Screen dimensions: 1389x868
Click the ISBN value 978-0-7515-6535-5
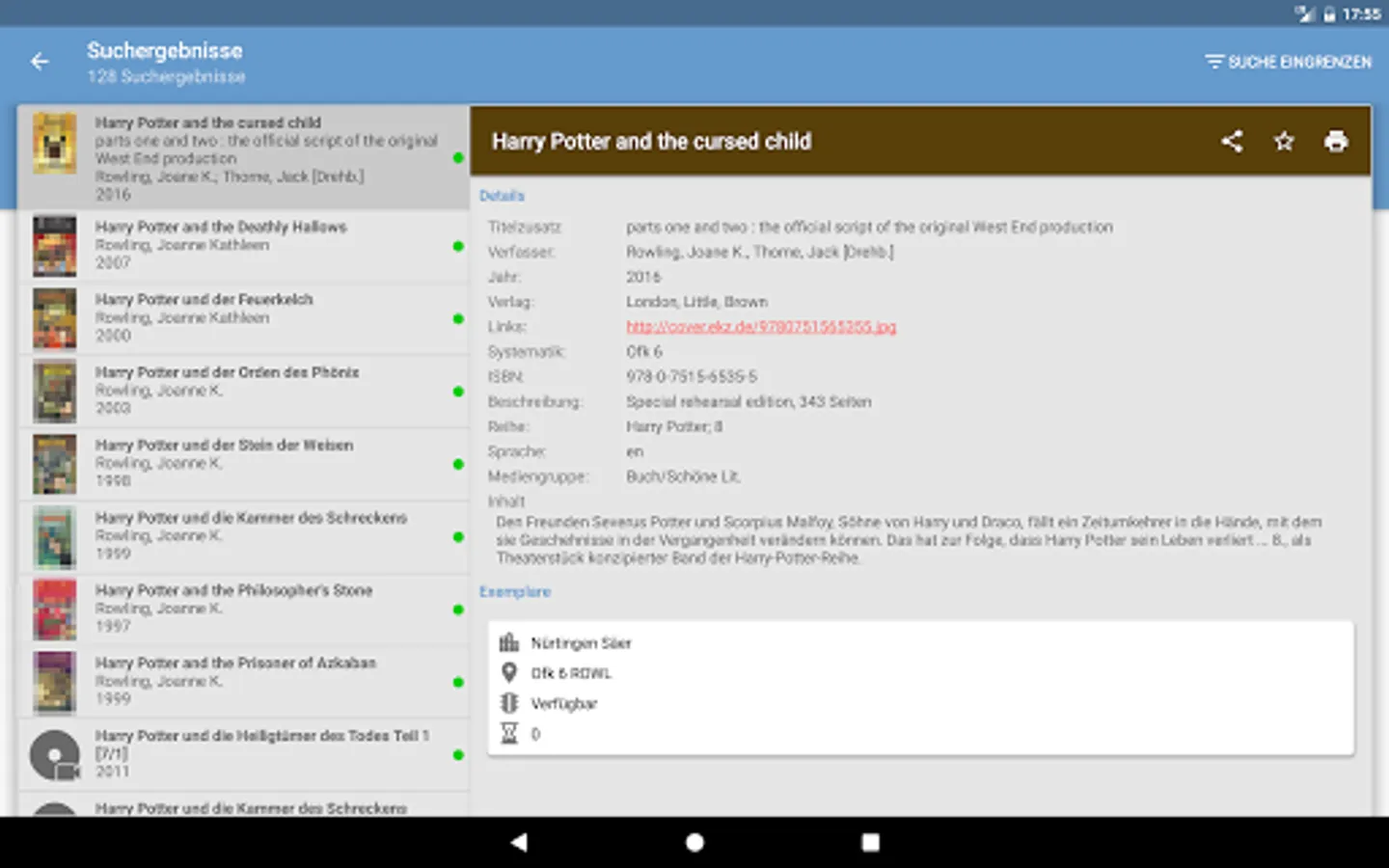tap(692, 377)
